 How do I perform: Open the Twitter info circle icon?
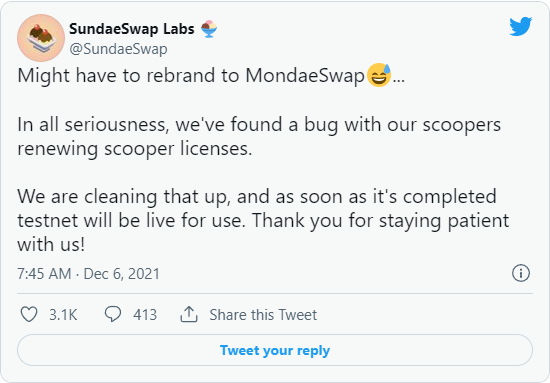click(521, 273)
